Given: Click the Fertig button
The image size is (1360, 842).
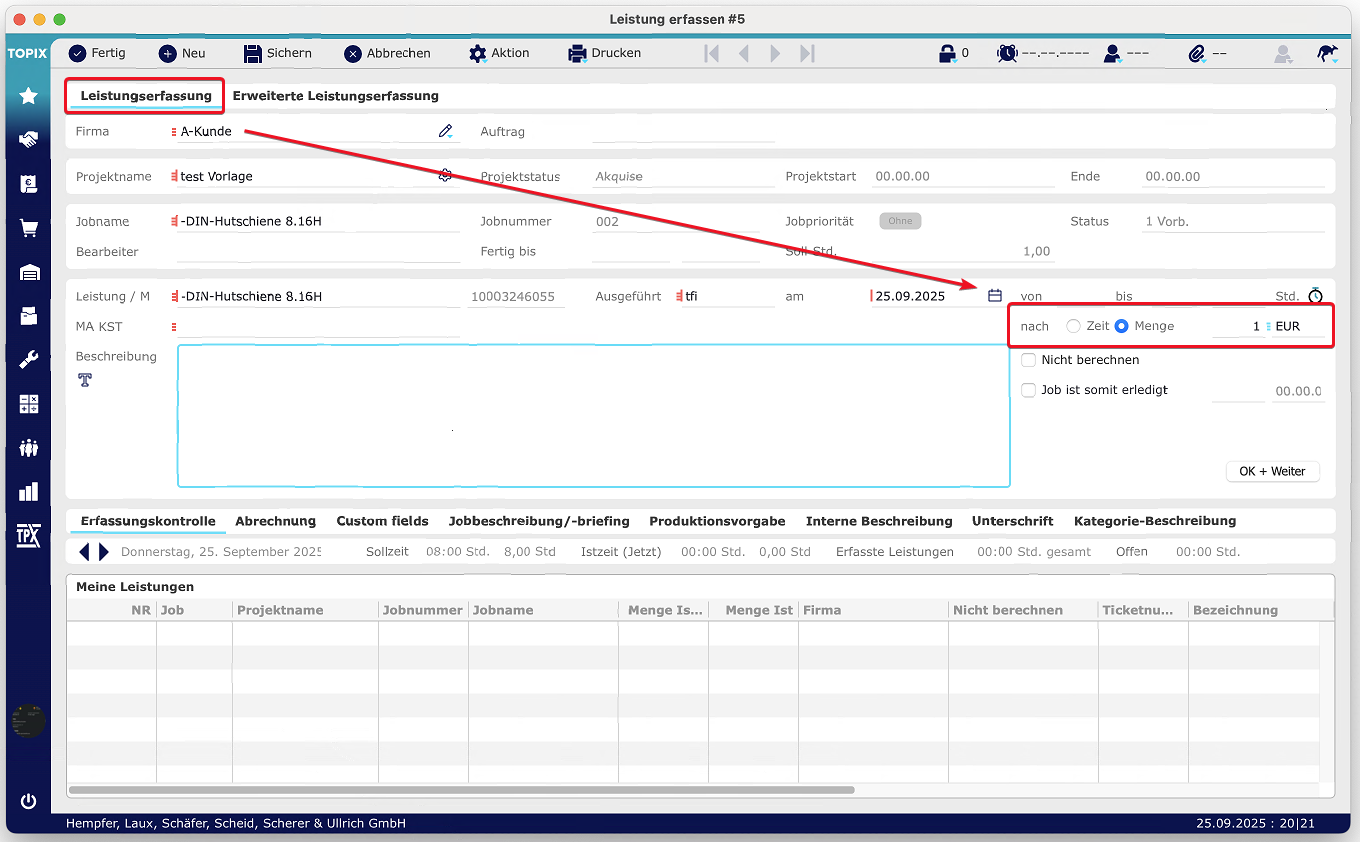Looking at the screenshot, I should point(96,53).
